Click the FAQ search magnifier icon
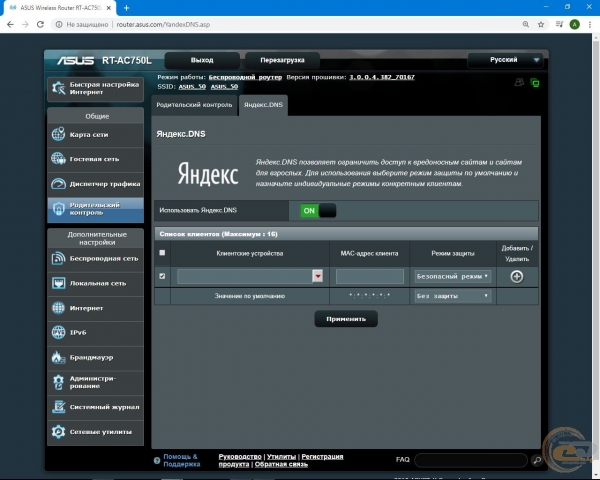This screenshot has height=480, width=600. click(536, 460)
